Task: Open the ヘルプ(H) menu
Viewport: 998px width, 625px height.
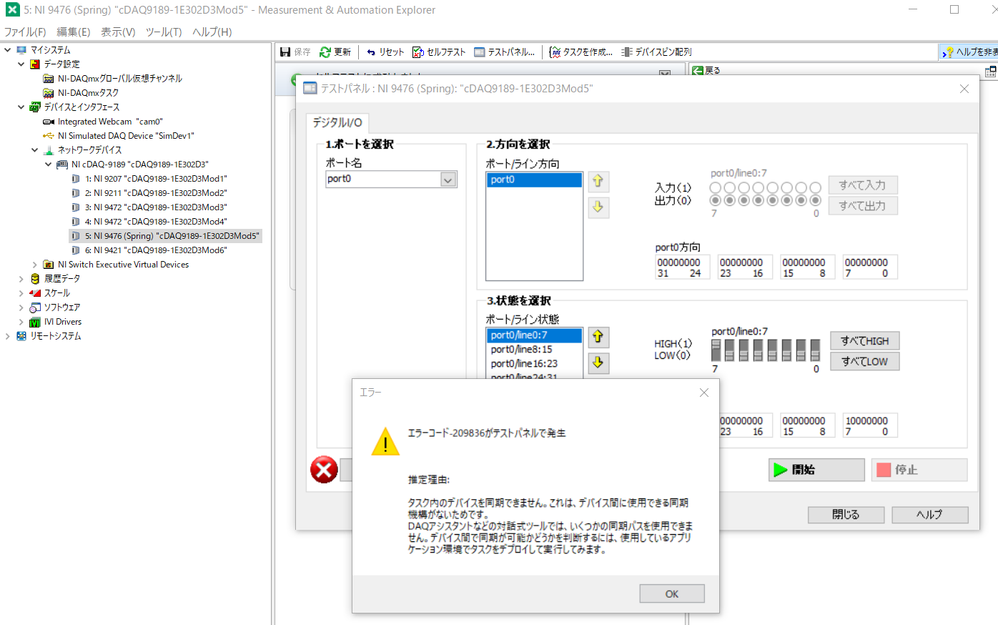Action: [212, 32]
